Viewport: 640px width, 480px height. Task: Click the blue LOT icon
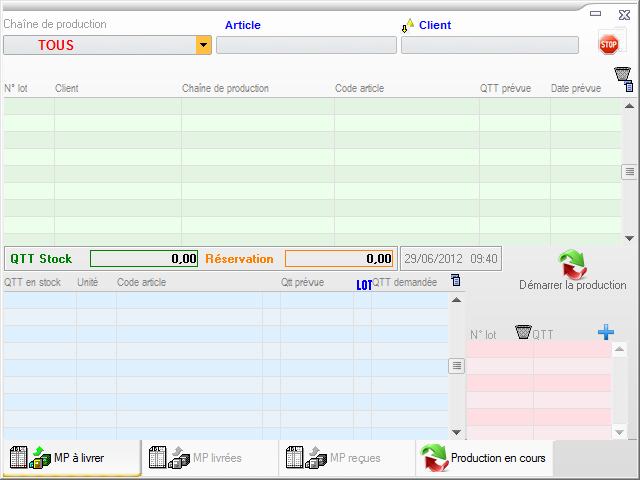coord(364,285)
